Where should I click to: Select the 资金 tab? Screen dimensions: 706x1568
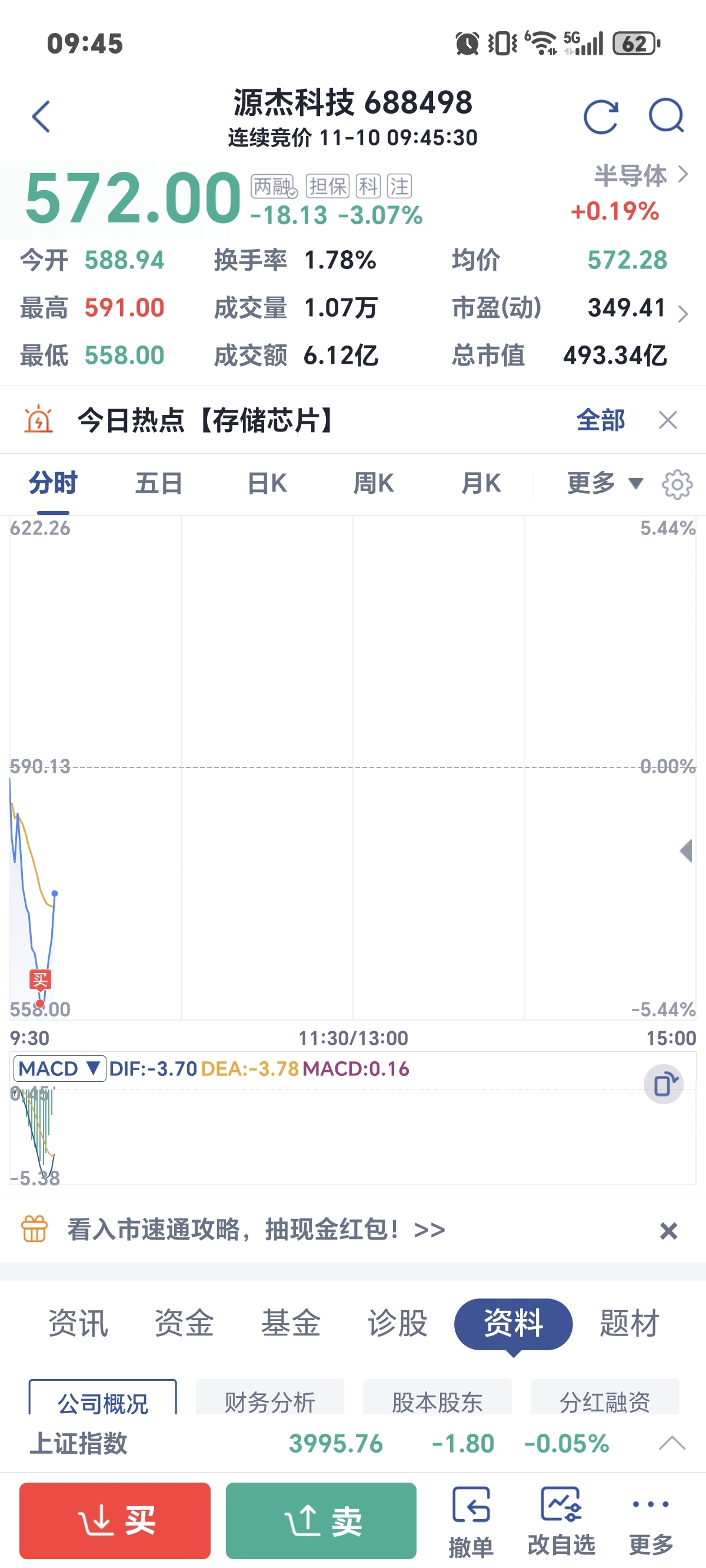tap(184, 1323)
